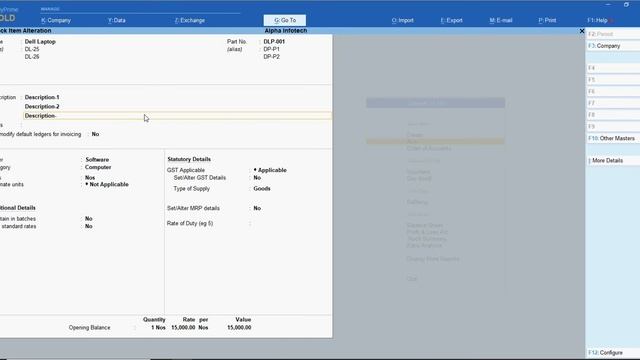640x360 pixels.
Task: Click the alias DL-26 field
Action: 32,57
